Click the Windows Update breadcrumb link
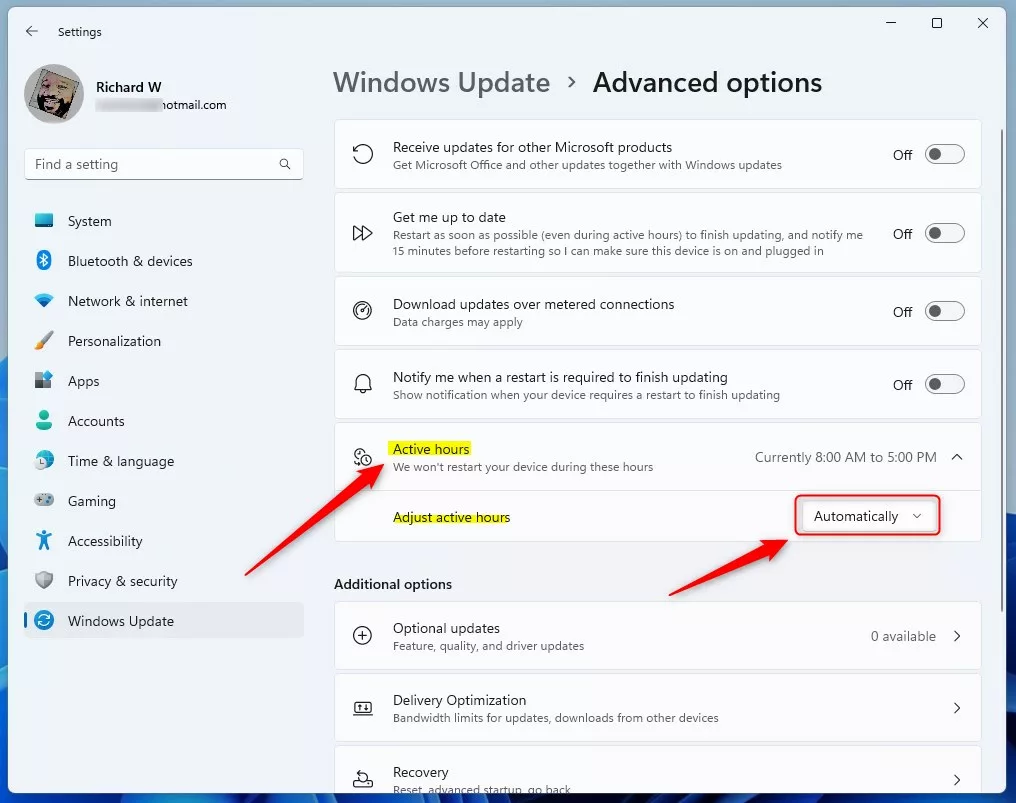The width and height of the screenshot is (1016, 803). (x=441, y=83)
